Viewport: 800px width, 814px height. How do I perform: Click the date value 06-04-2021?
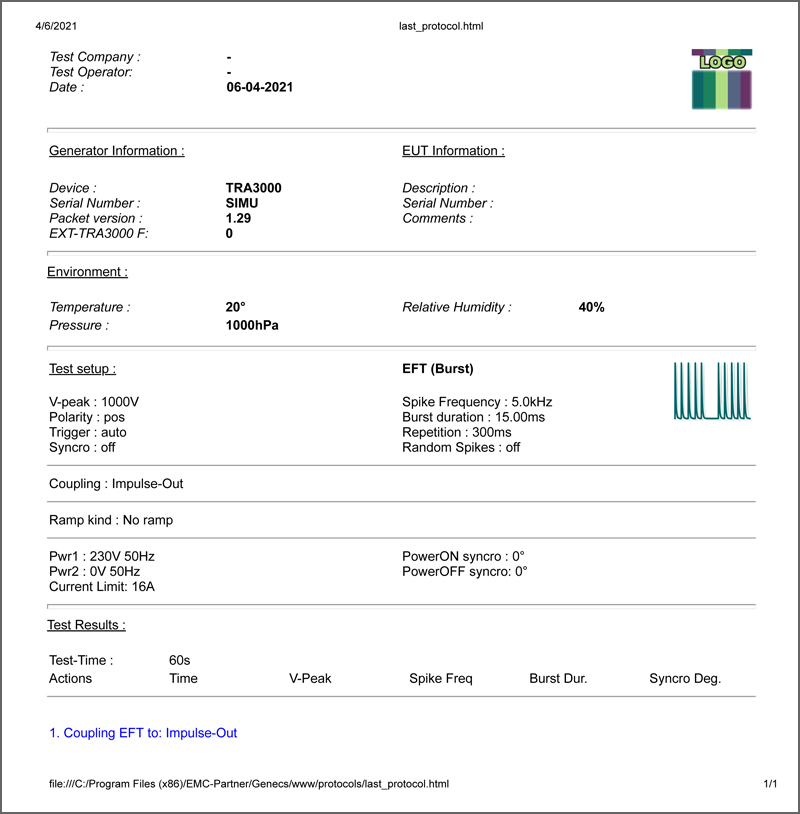[x=260, y=87]
